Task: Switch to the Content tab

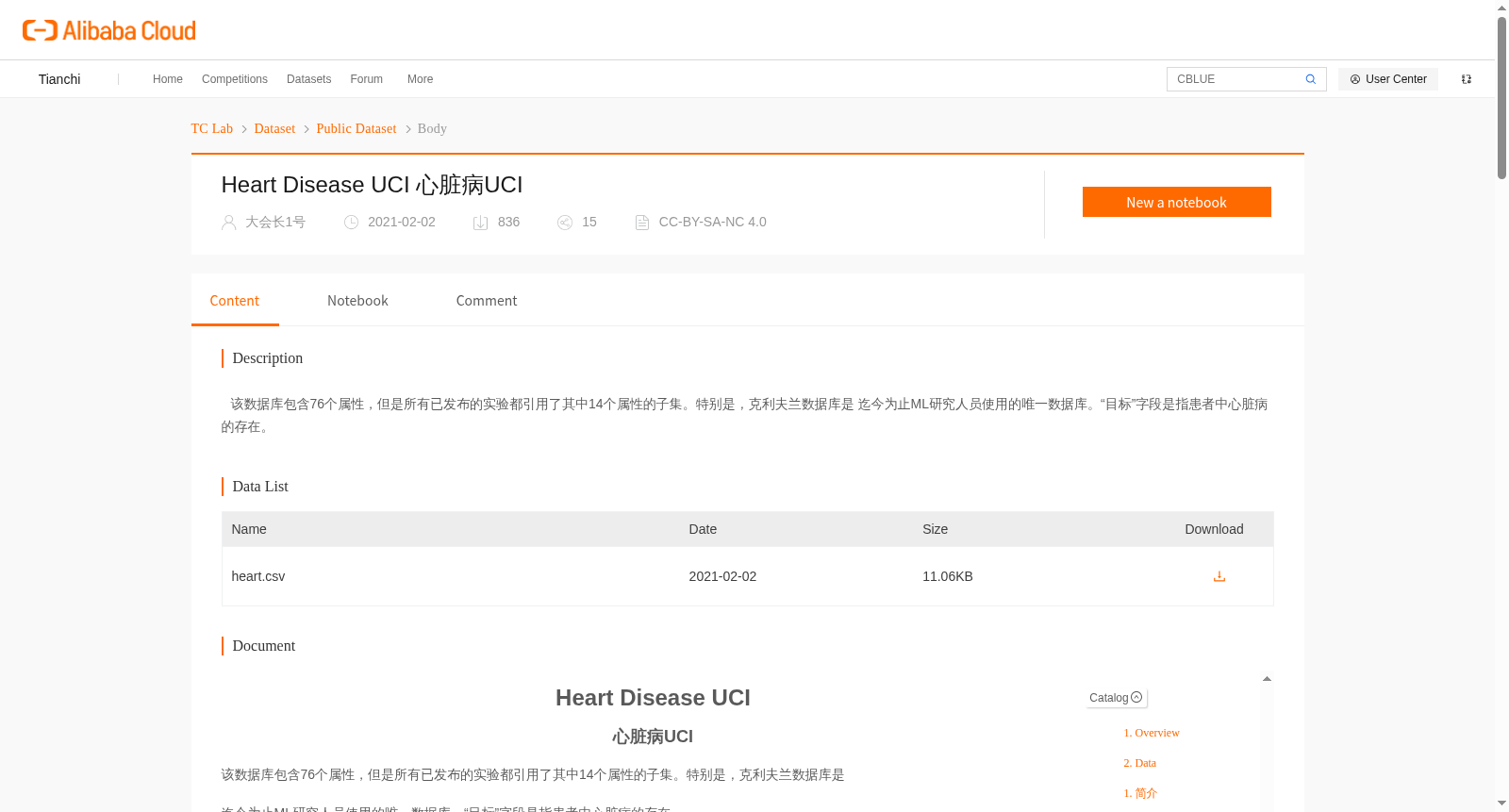Action: click(235, 301)
